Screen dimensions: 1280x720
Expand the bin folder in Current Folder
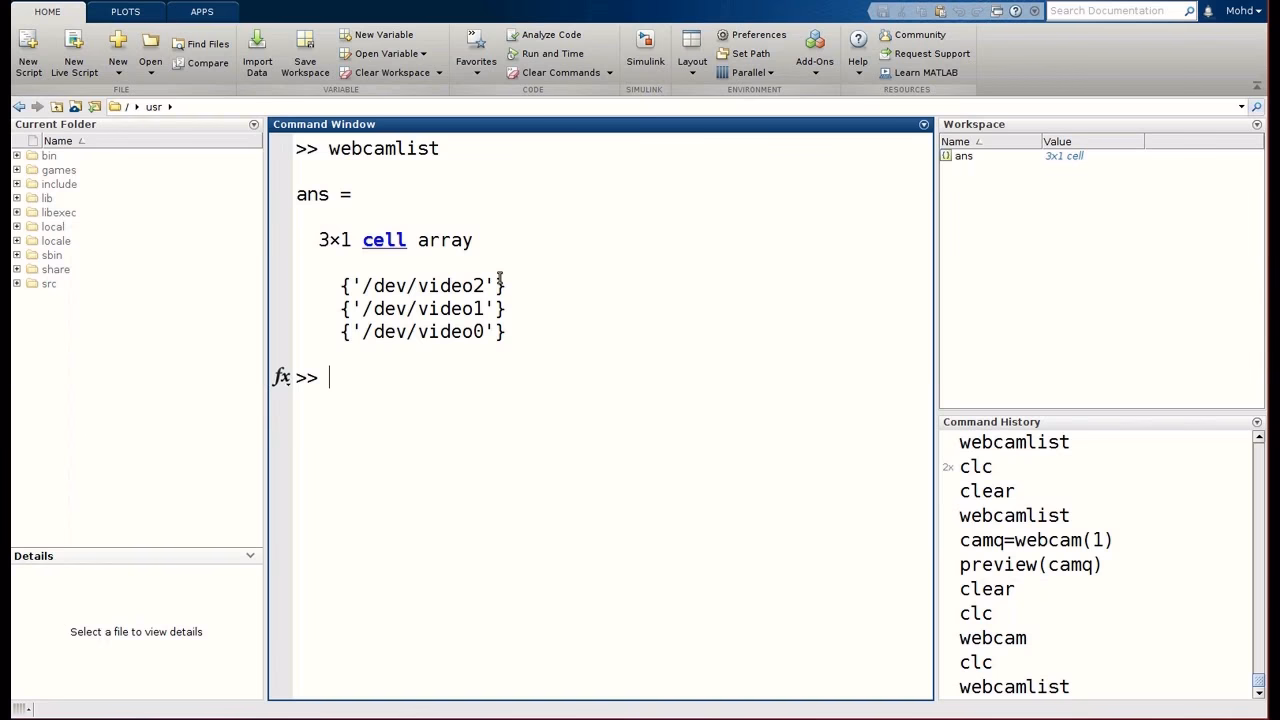(x=16, y=155)
